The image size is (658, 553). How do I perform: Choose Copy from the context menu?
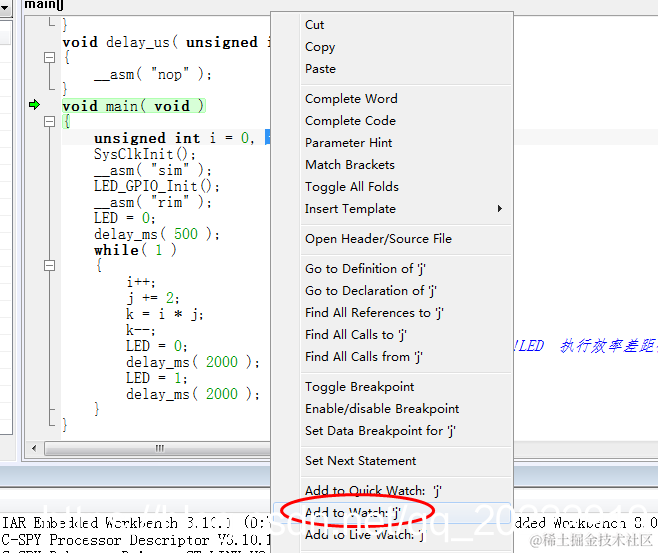(x=320, y=47)
